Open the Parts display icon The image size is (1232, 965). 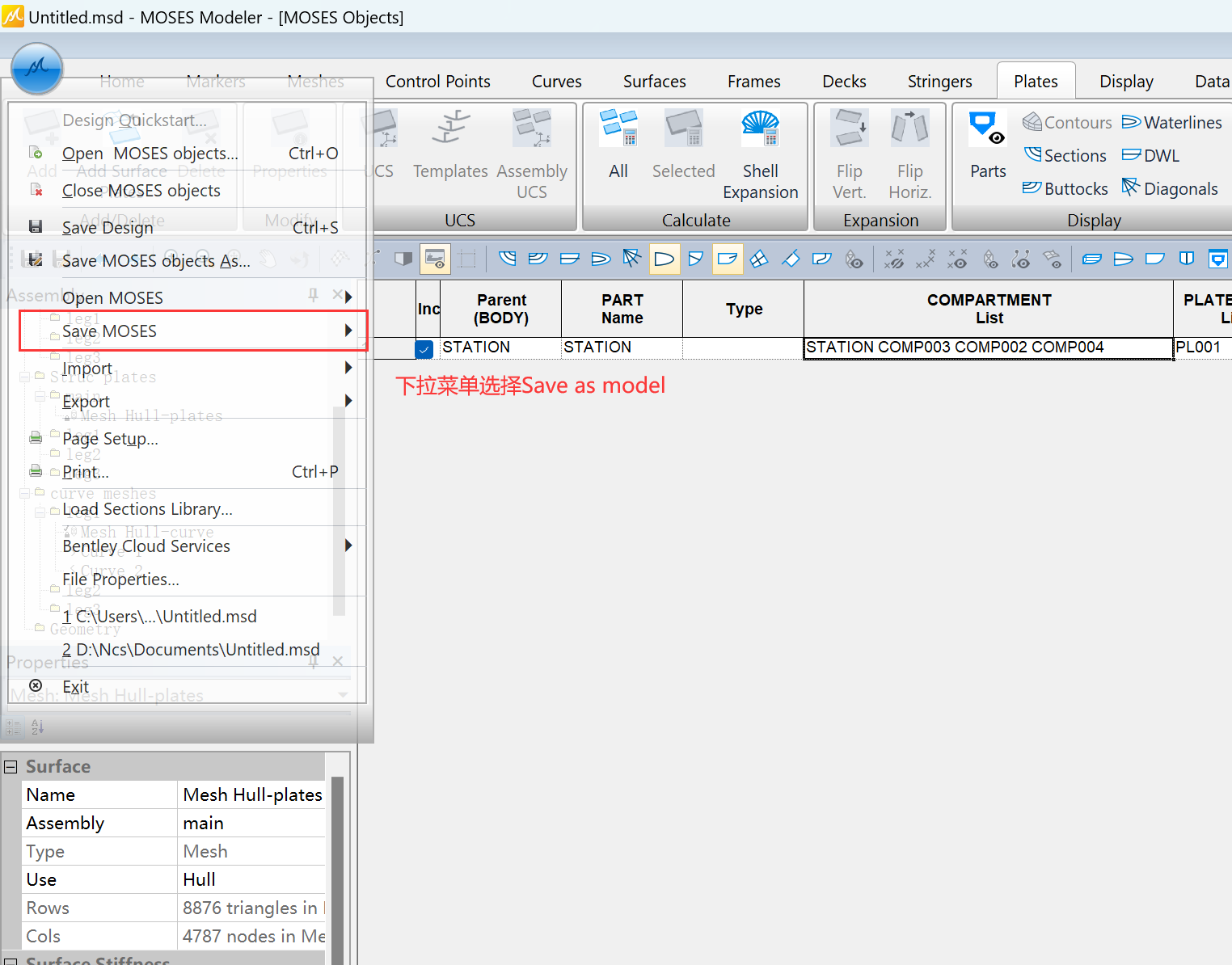(x=987, y=129)
